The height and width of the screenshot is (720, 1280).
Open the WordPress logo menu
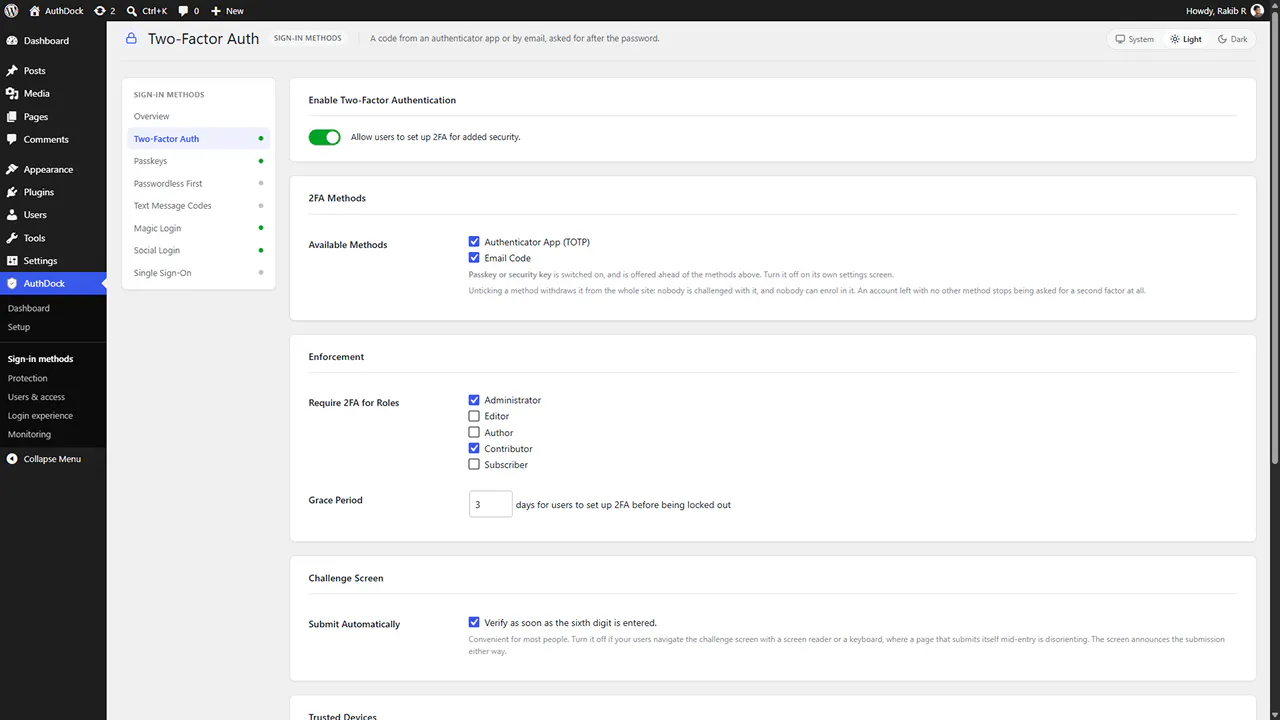click(x=13, y=11)
